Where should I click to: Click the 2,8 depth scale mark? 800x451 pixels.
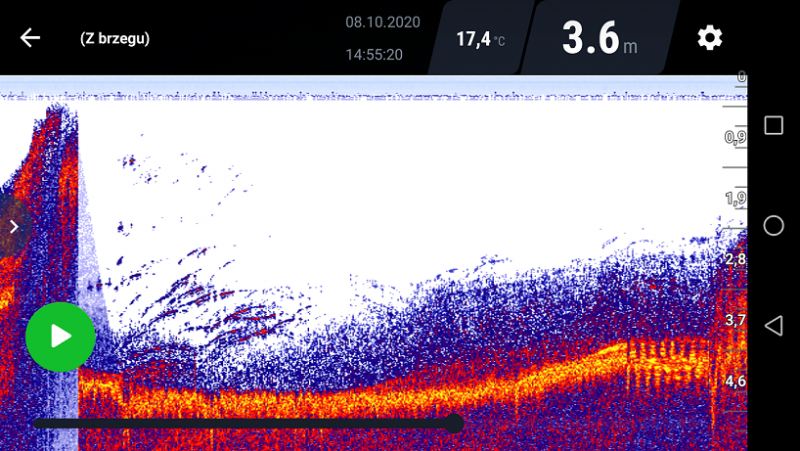click(735, 259)
